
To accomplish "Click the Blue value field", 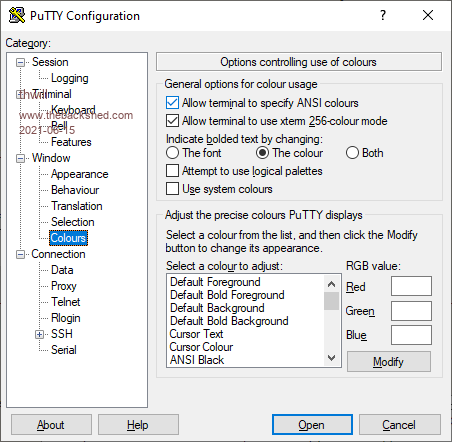I will point(411,335).
